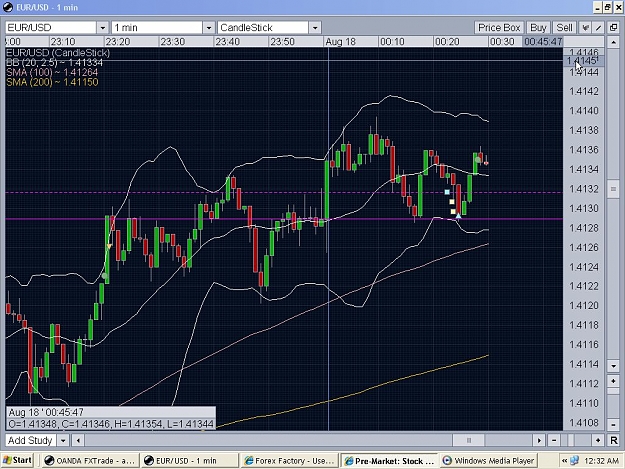
Task: Click the horizontal zoom out minus button
Action: coord(554,440)
